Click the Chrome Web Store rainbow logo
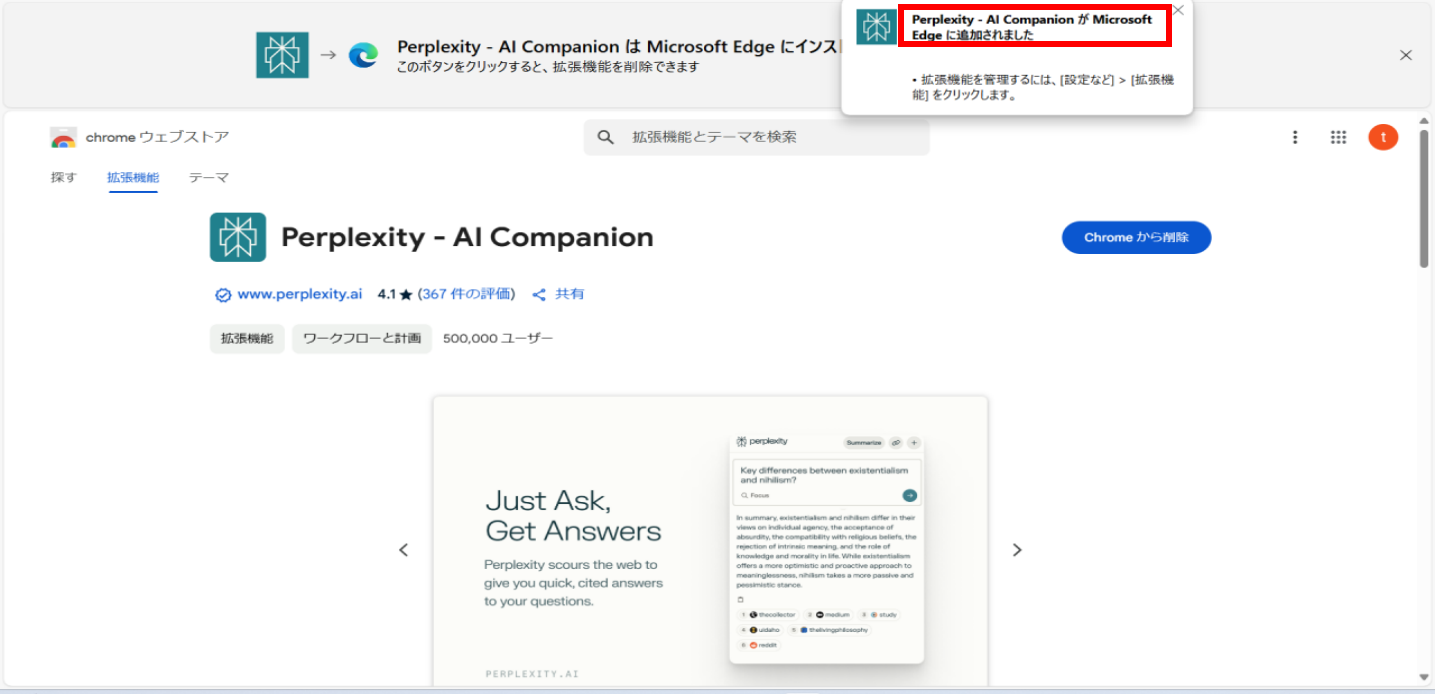The image size is (1436, 694). point(64,138)
